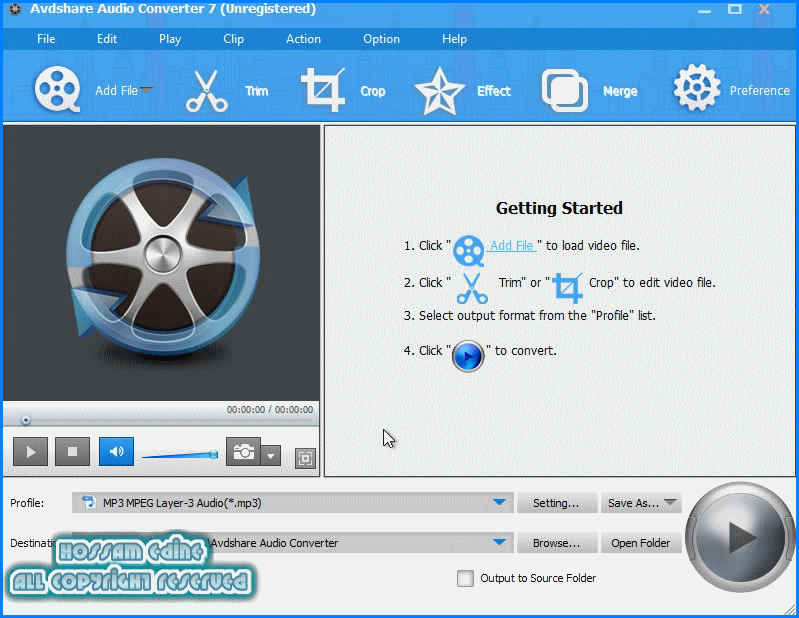The width and height of the screenshot is (799, 618).
Task: Open the Clip menu
Action: [233, 39]
